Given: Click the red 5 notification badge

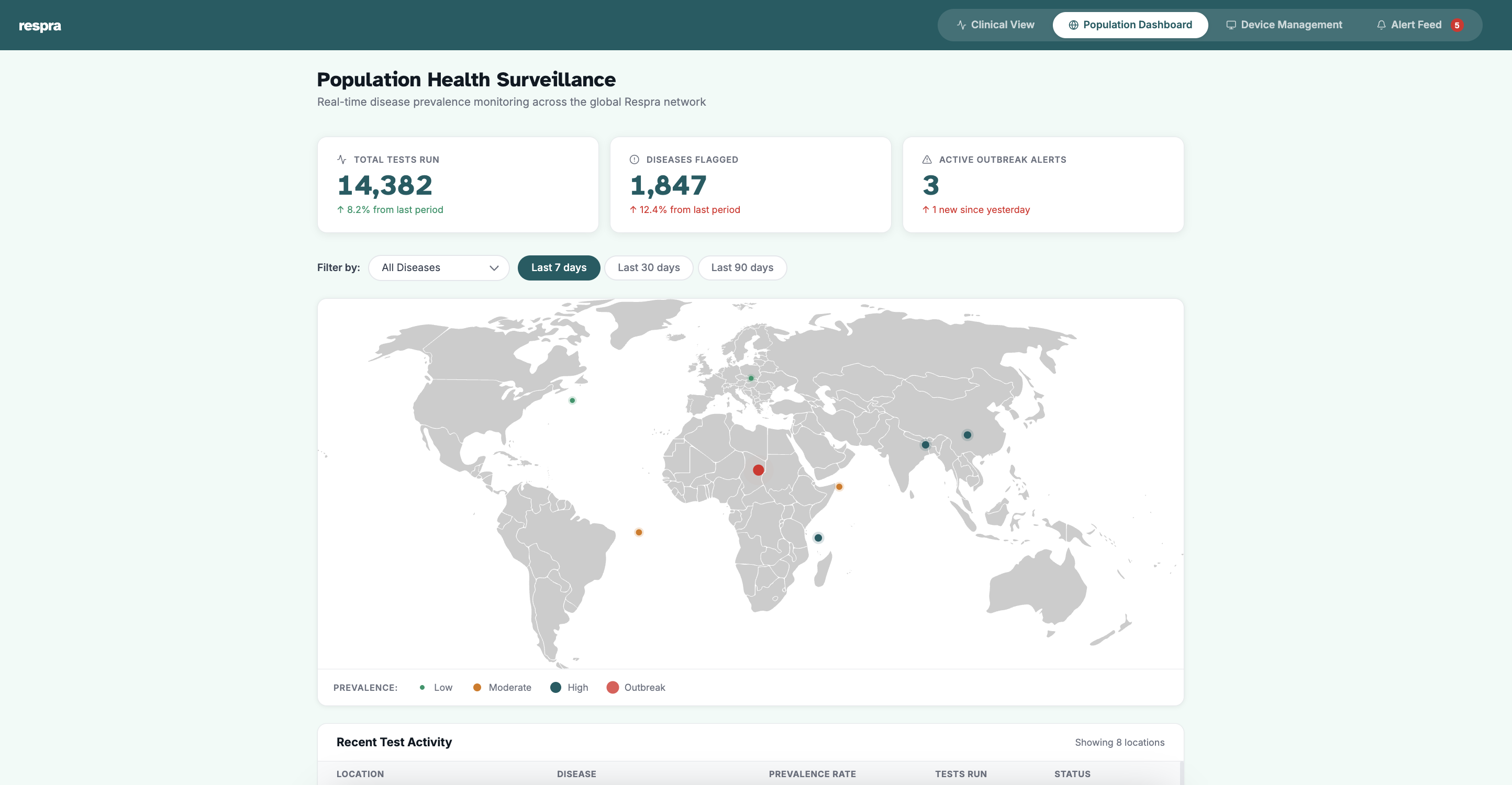Looking at the screenshot, I should click(x=1457, y=25).
